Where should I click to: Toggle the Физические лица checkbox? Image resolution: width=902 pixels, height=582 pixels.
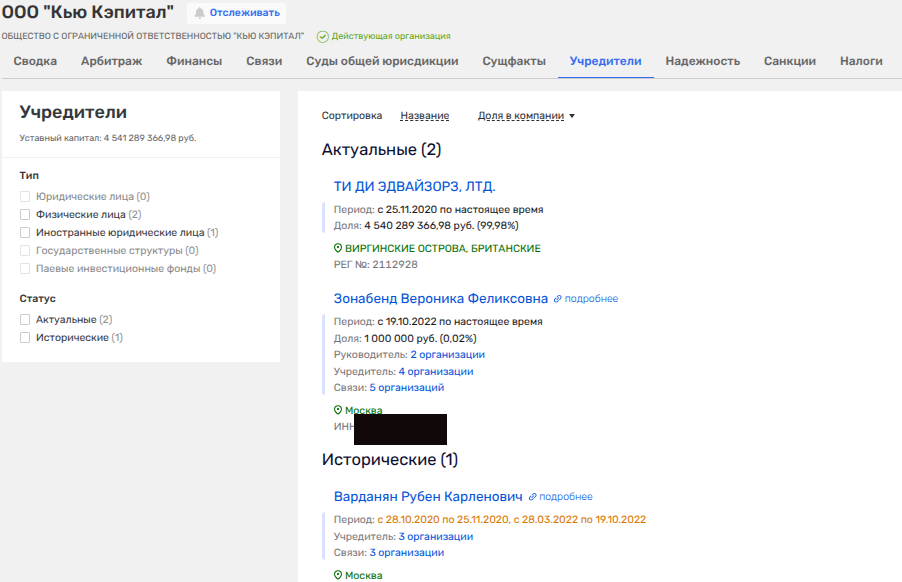coord(25,214)
